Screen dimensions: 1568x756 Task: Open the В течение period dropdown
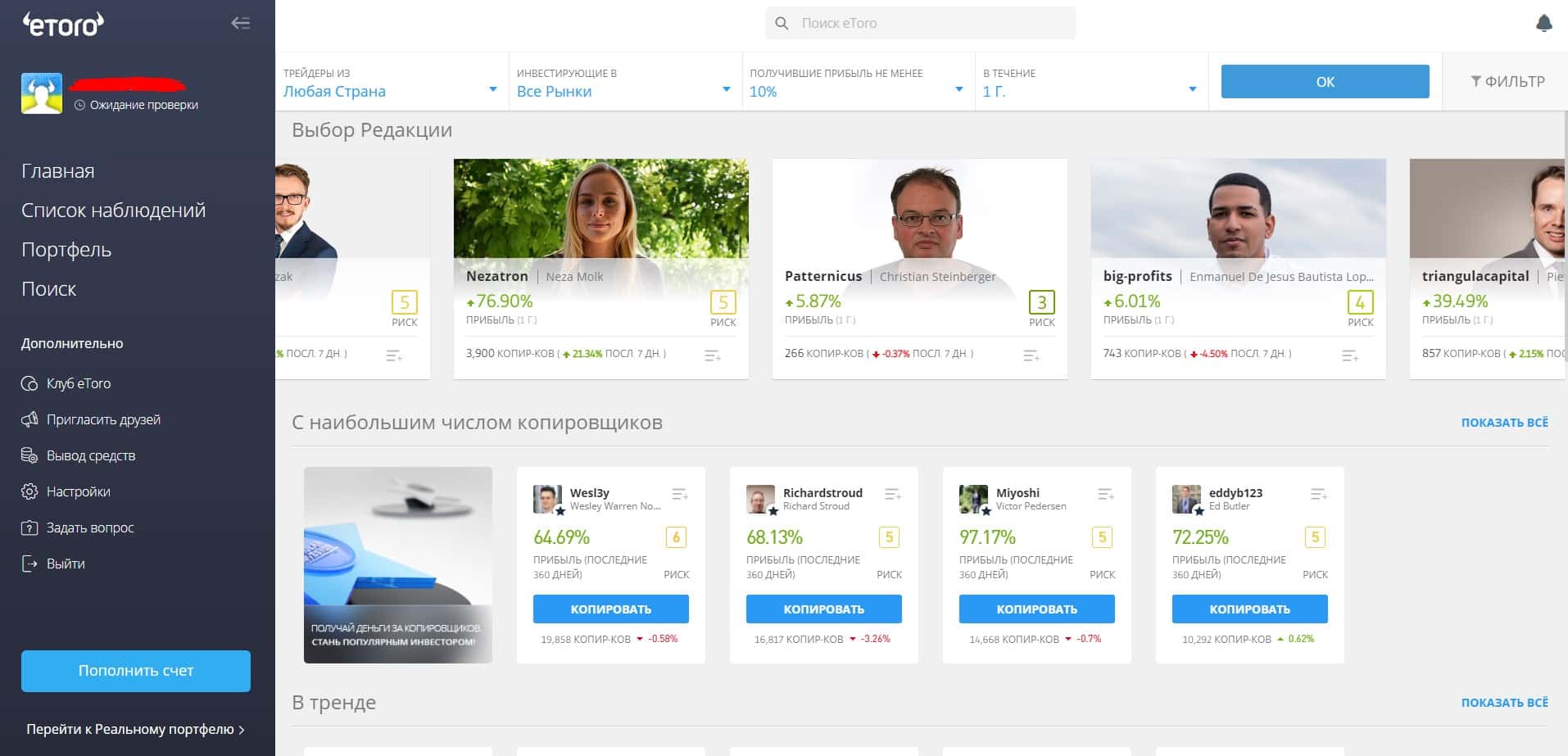(1090, 82)
